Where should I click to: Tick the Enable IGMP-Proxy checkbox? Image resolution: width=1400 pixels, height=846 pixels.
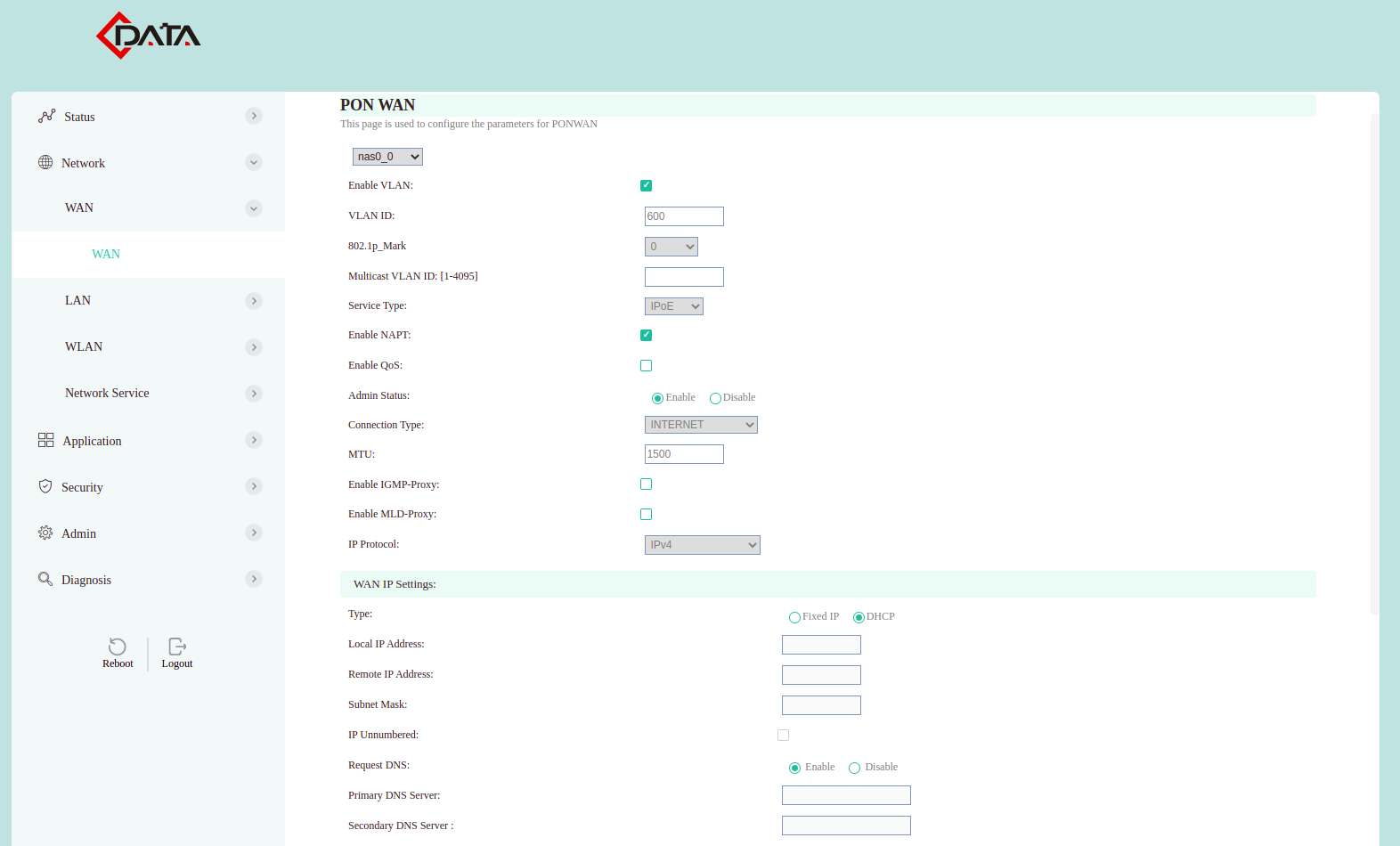(646, 484)
